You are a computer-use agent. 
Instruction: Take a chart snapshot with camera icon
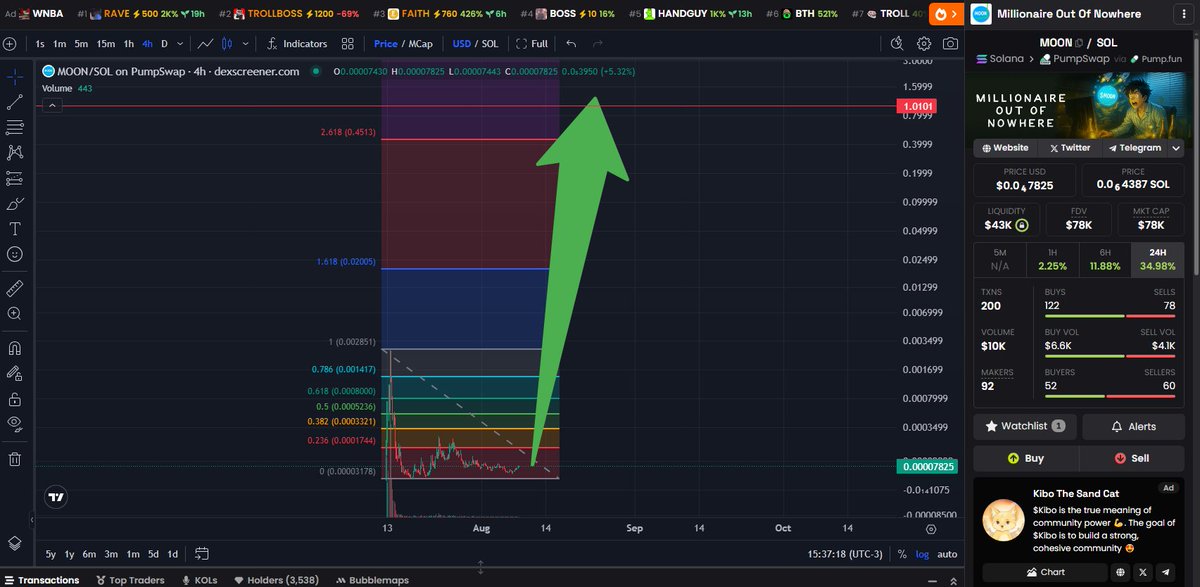click(x=950, y=44)
